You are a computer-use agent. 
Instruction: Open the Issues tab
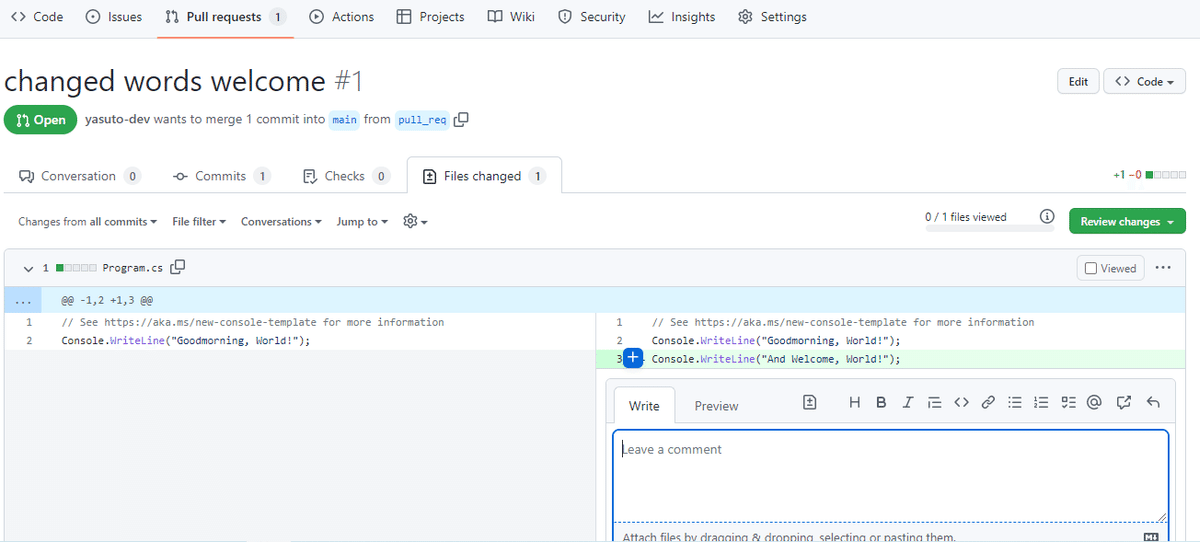pos(114,17)
